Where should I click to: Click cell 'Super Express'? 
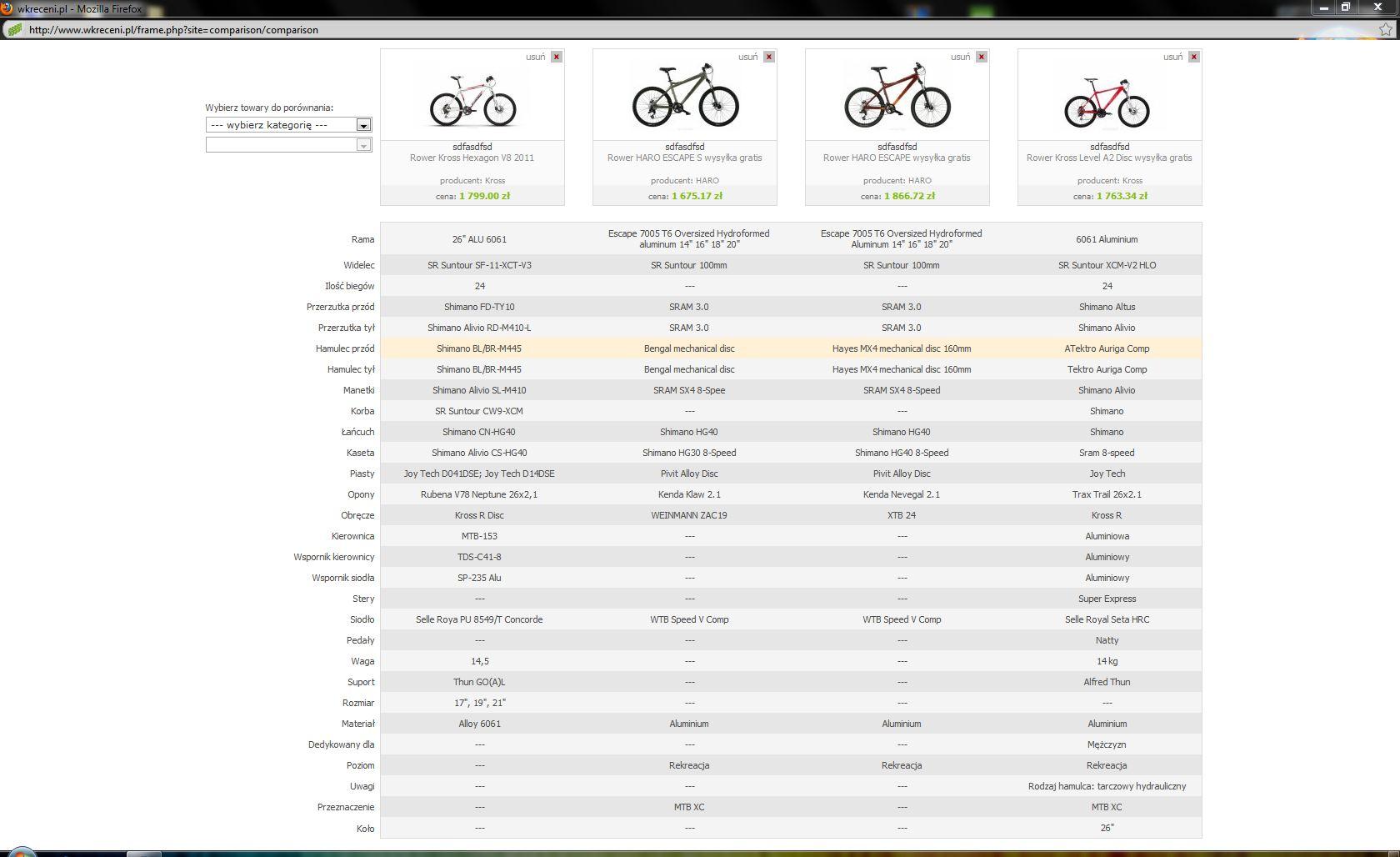[1107, 599]
